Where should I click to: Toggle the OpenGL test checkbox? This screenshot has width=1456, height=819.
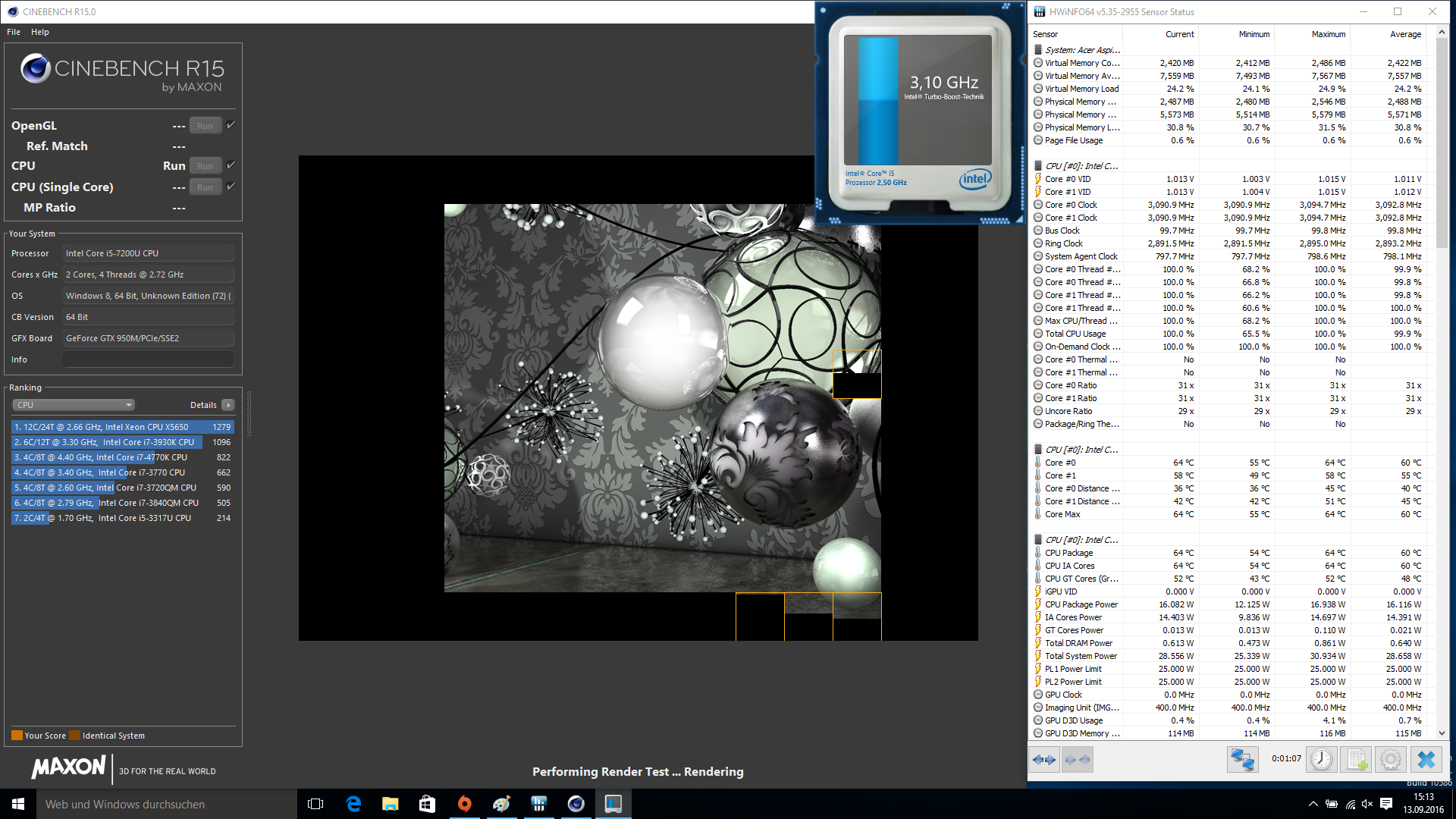231,125
